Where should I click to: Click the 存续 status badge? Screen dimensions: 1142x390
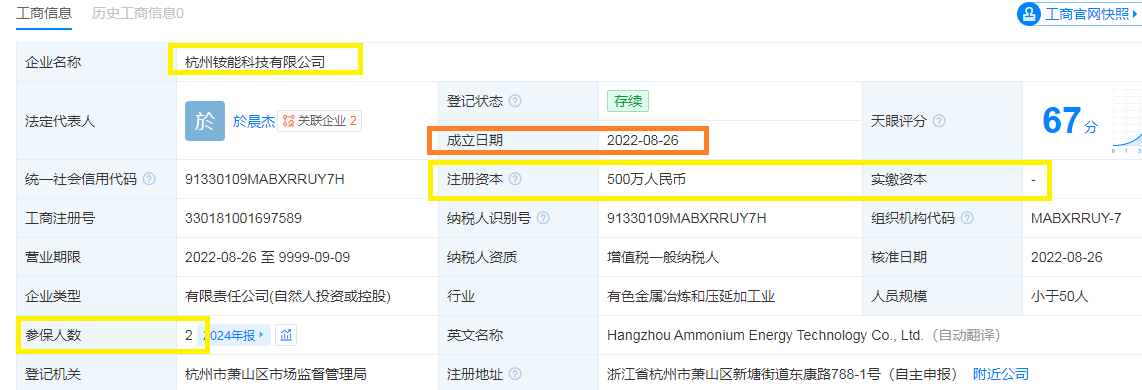tap(628, 101)
